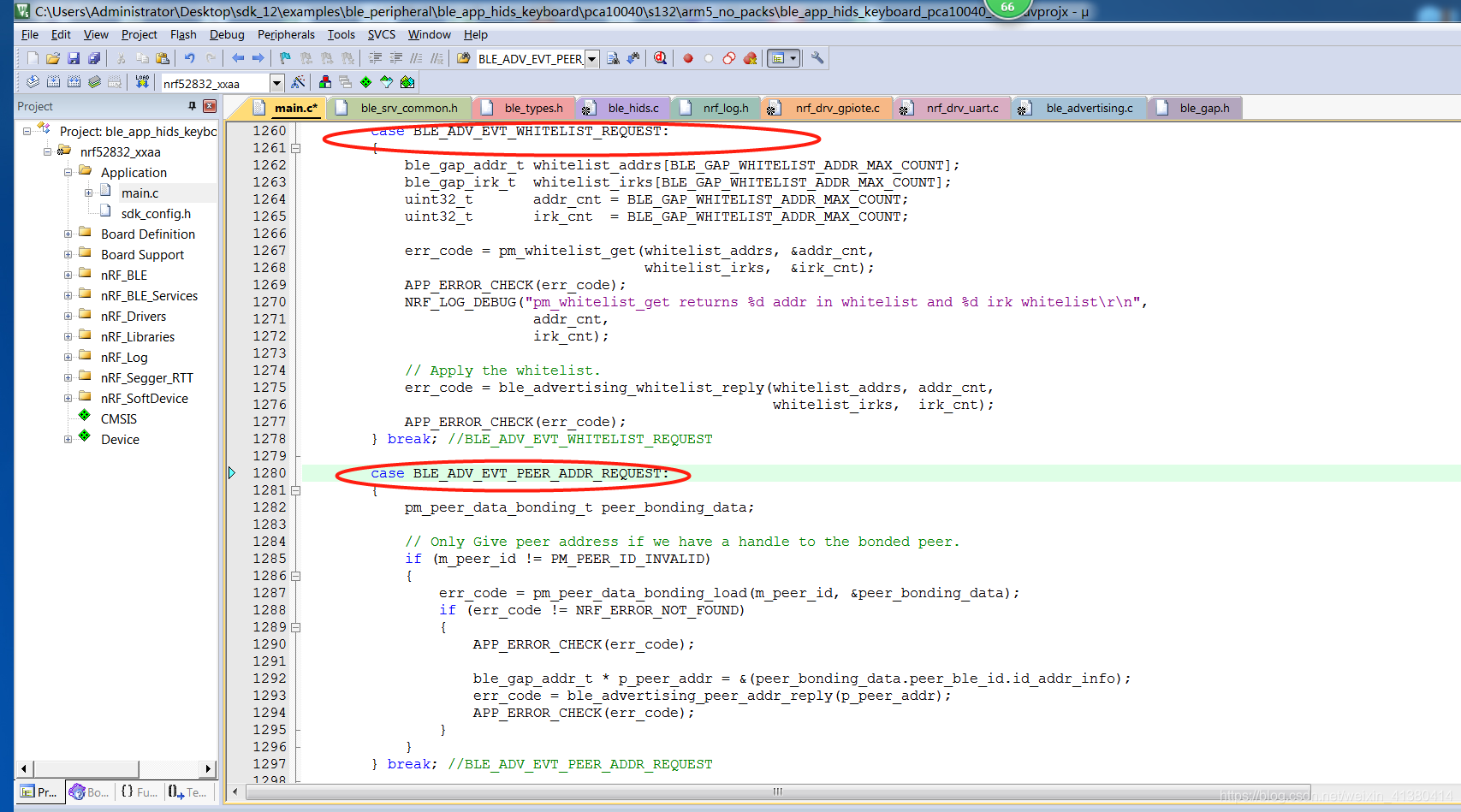Click the Find icon beside search box
The image size is (1461, 812).
pyautogui.click(x=613, y=58)
